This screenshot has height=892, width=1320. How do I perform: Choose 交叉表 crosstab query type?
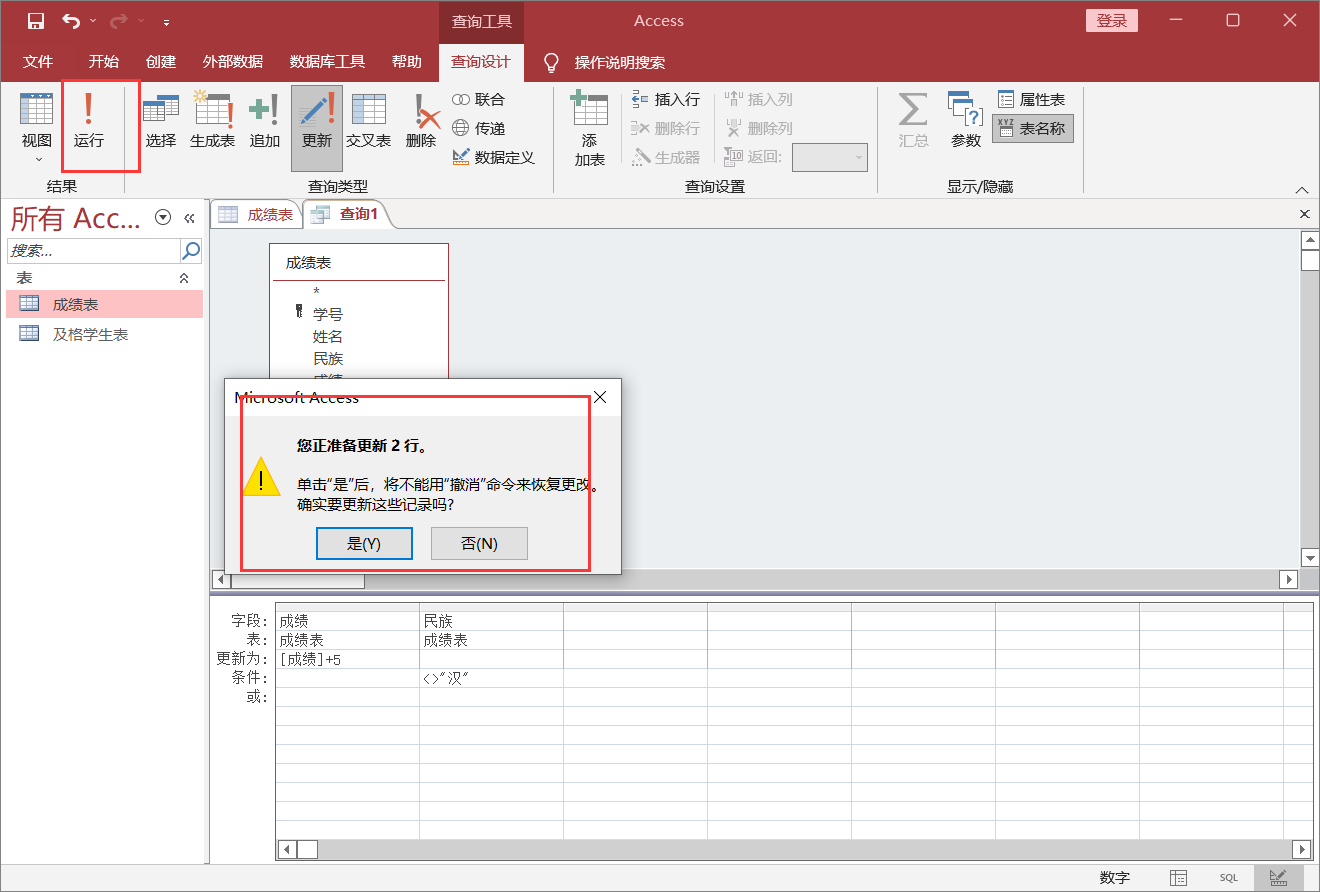(368, 120)
